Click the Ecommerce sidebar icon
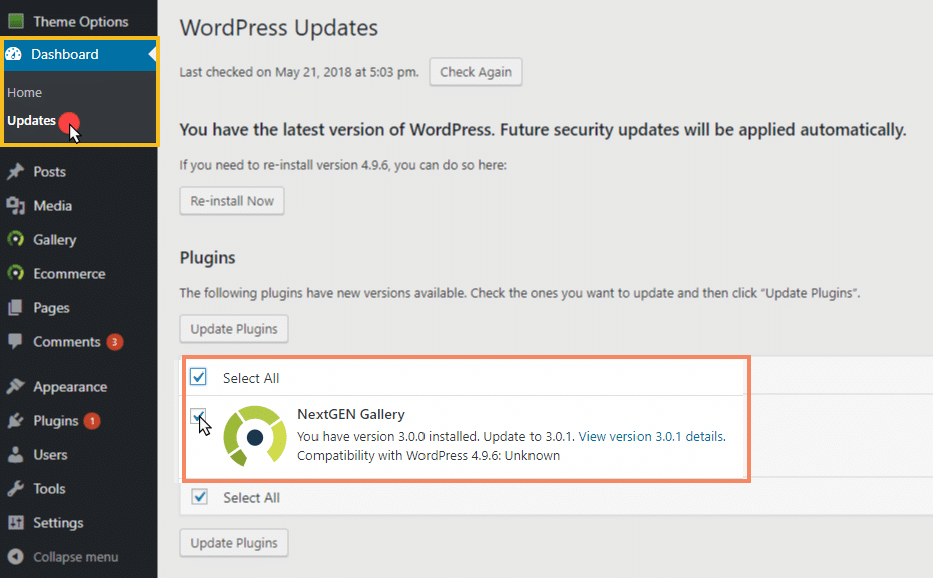Image resolution: width=933 pixels, height=578 pixels. (15, 273)
